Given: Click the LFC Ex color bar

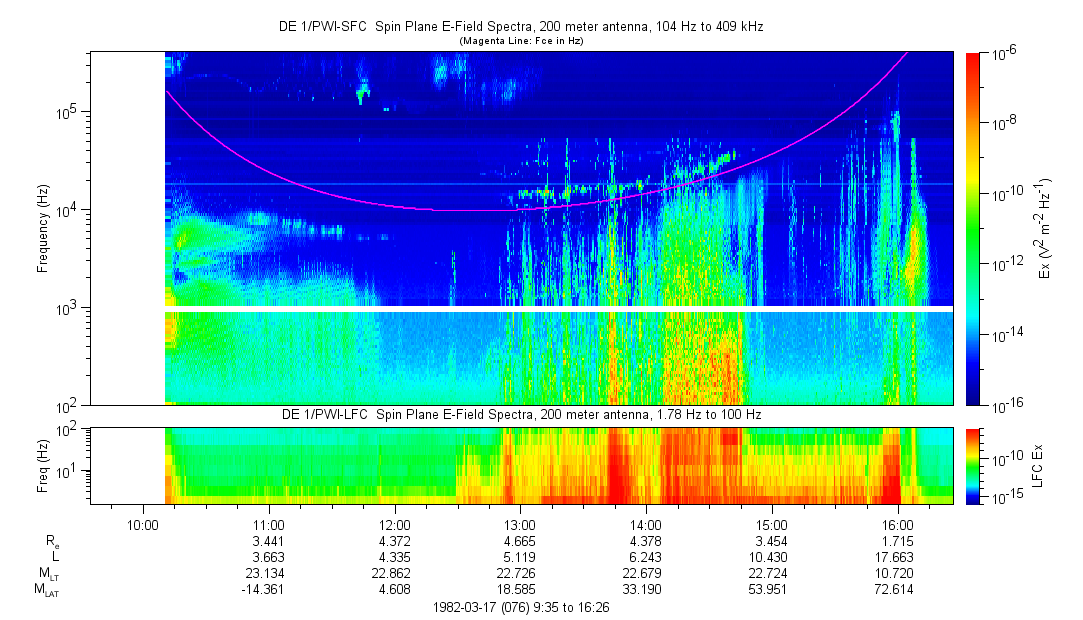Looking at the screenshot, I should (973, 465).
